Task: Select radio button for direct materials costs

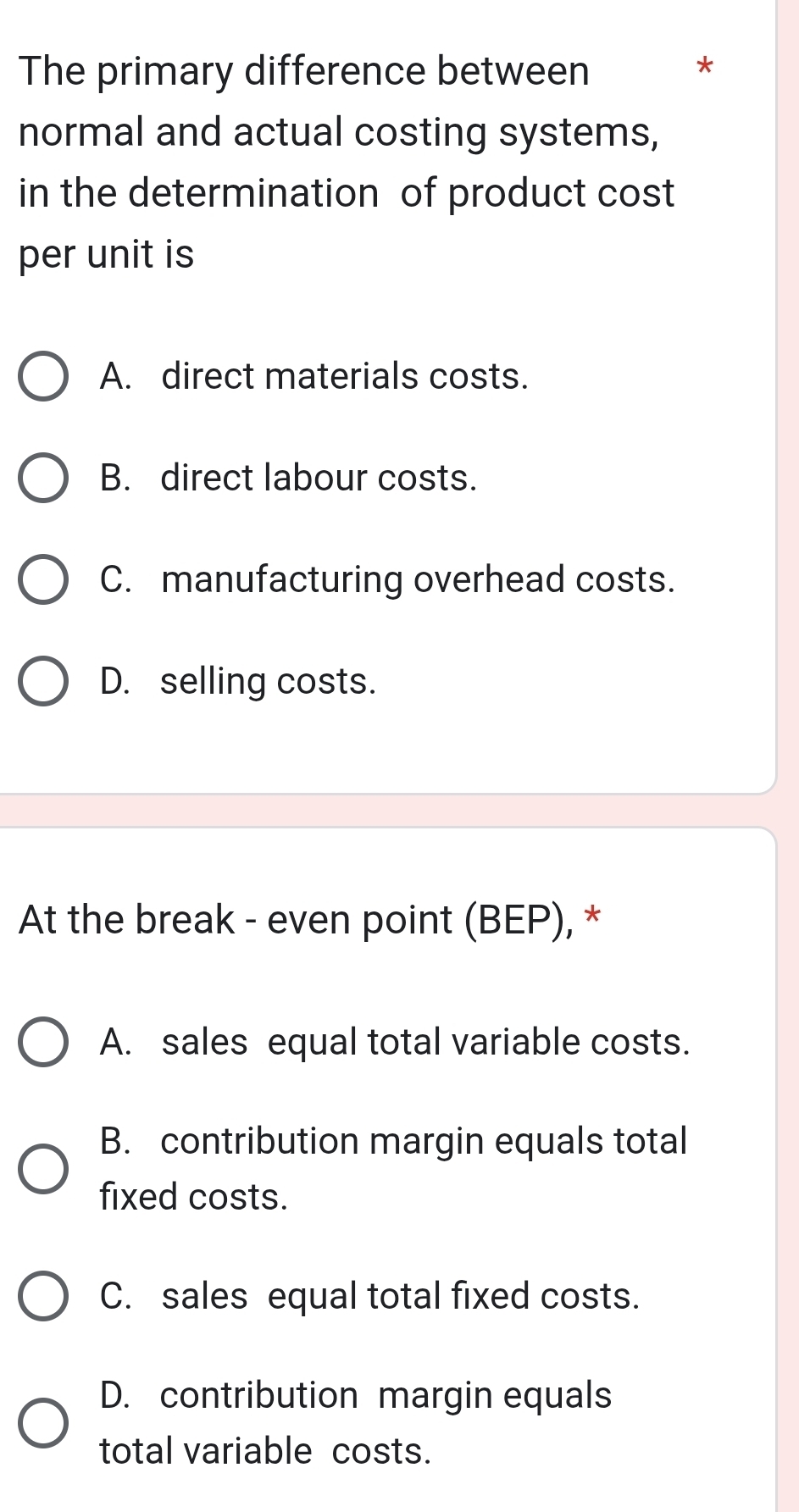Action: click(x=43, y=377)
